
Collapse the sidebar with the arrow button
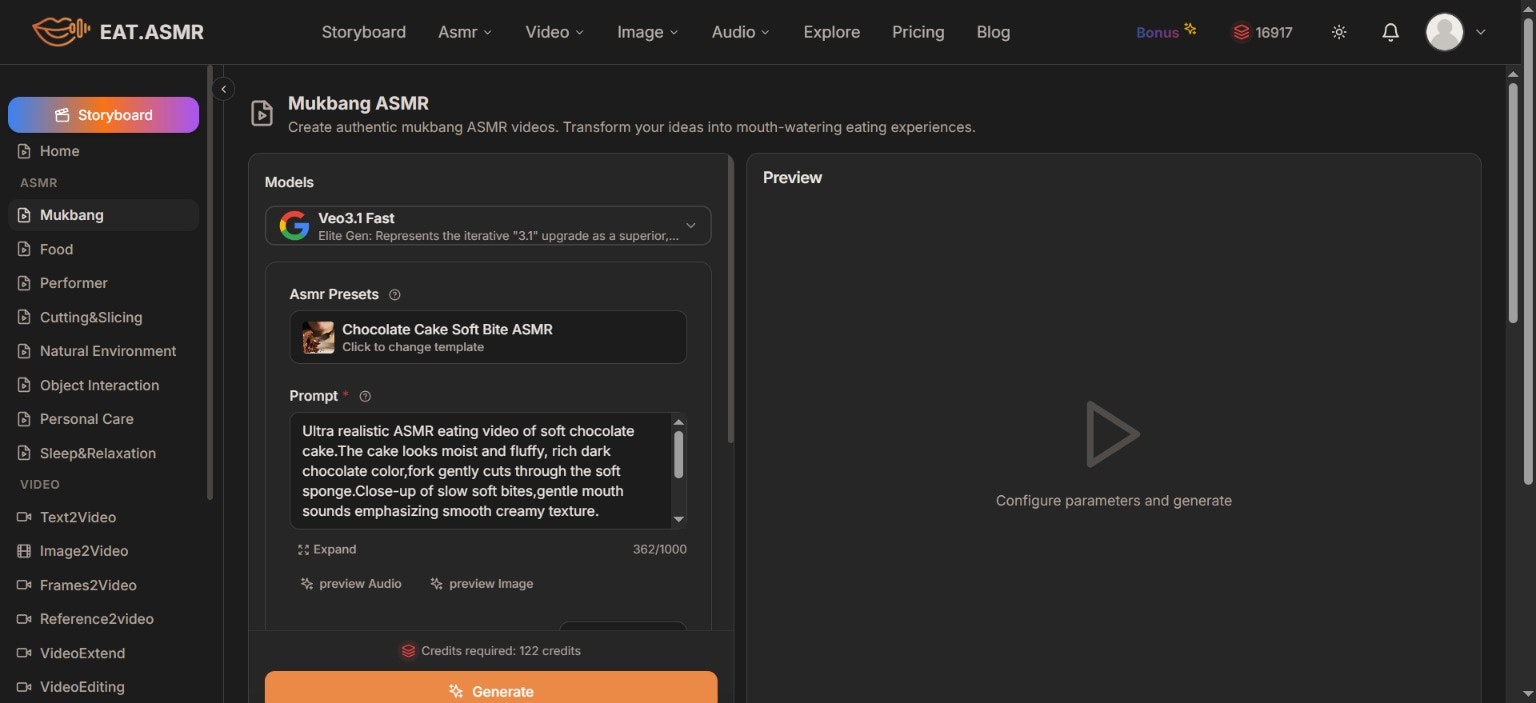224,89
